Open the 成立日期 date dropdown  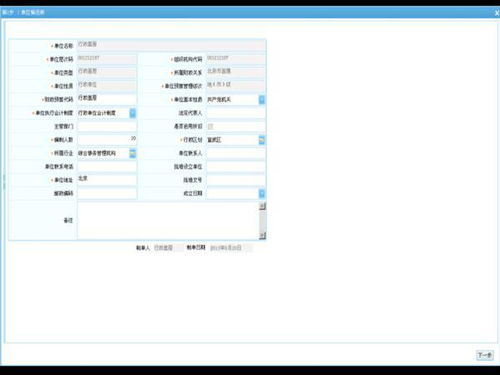(x=262, y=193)
